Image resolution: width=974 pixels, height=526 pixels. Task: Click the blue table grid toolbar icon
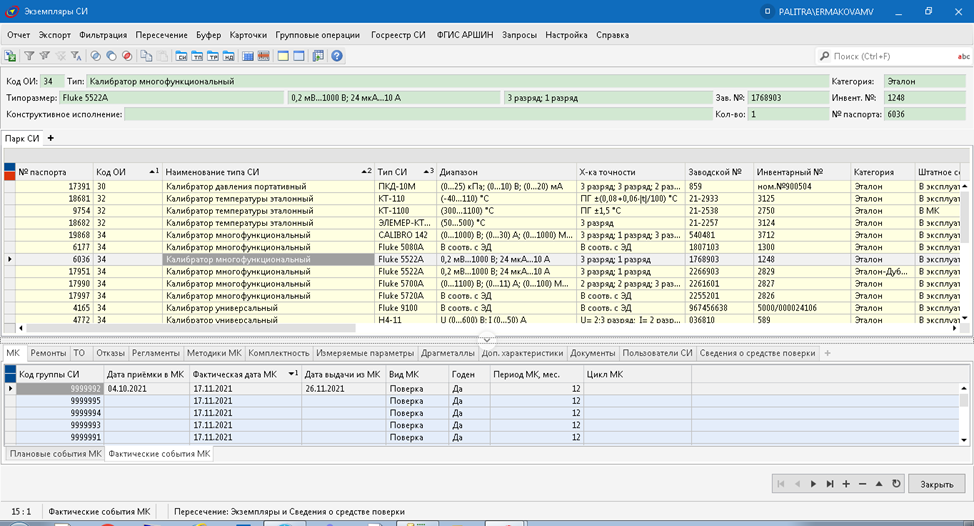[x=248, y=56]
